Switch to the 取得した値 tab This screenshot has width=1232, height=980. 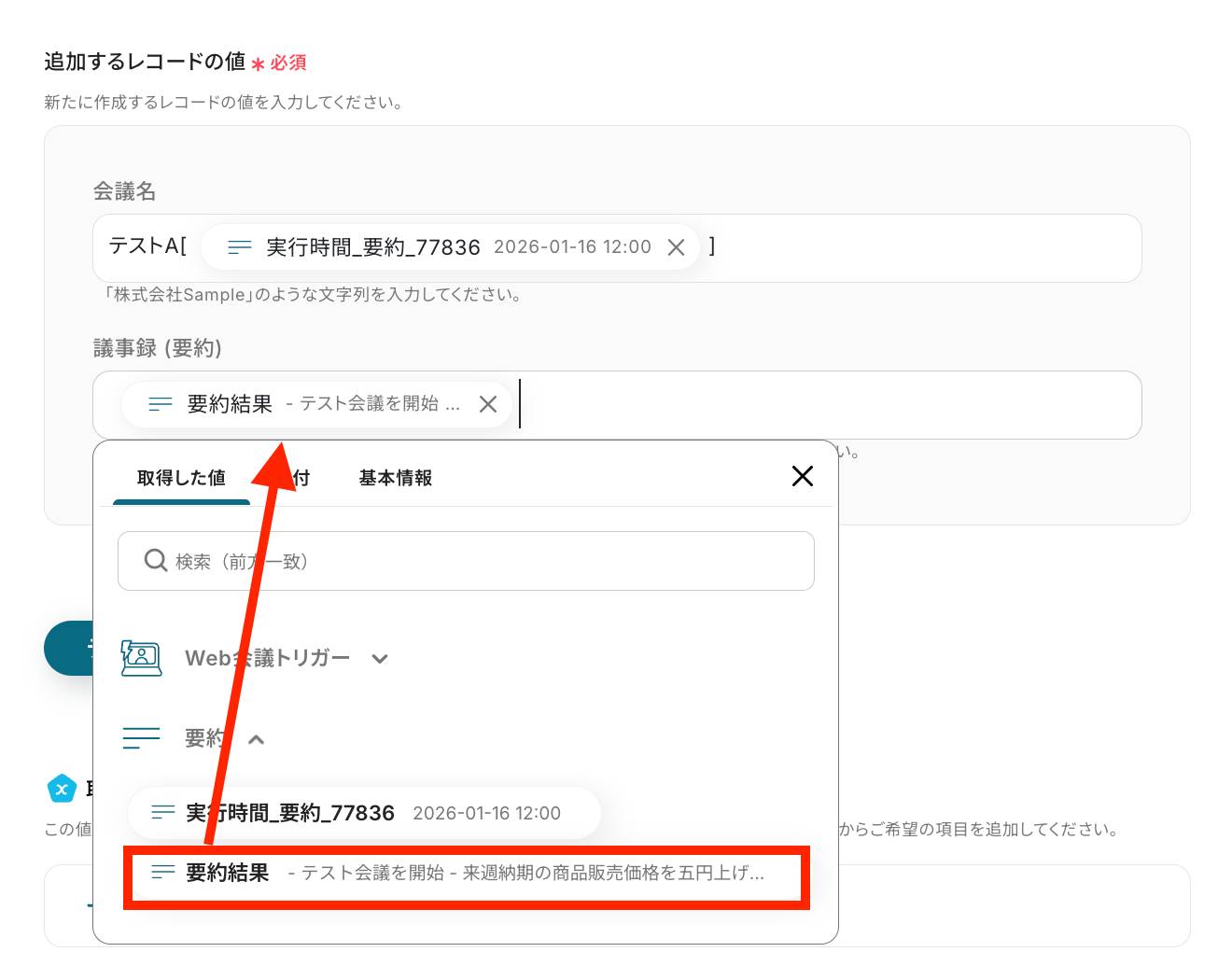pyautogui.click(x=181, y=478)
